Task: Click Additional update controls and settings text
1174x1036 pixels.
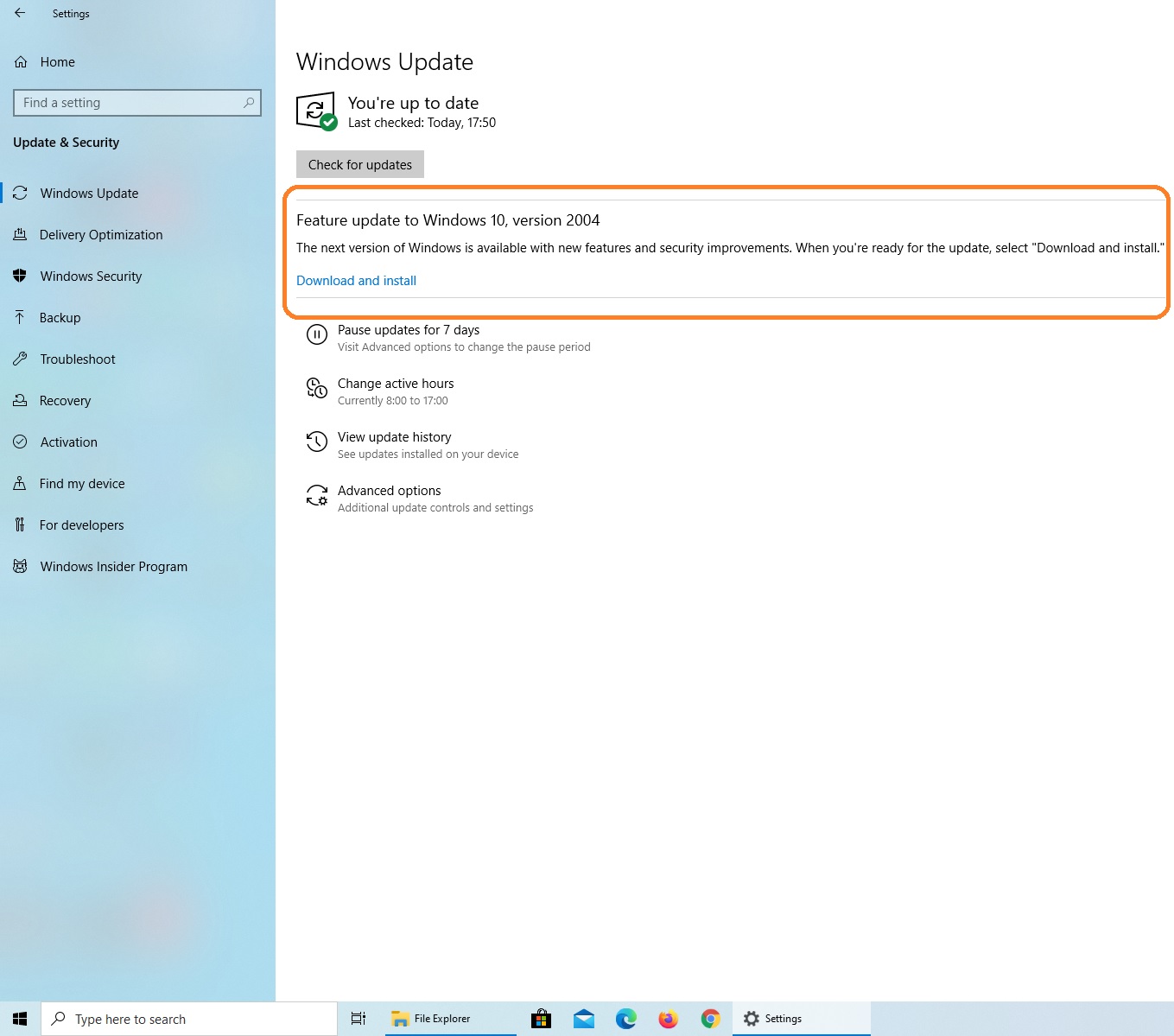Action: [x=435, y=508]
